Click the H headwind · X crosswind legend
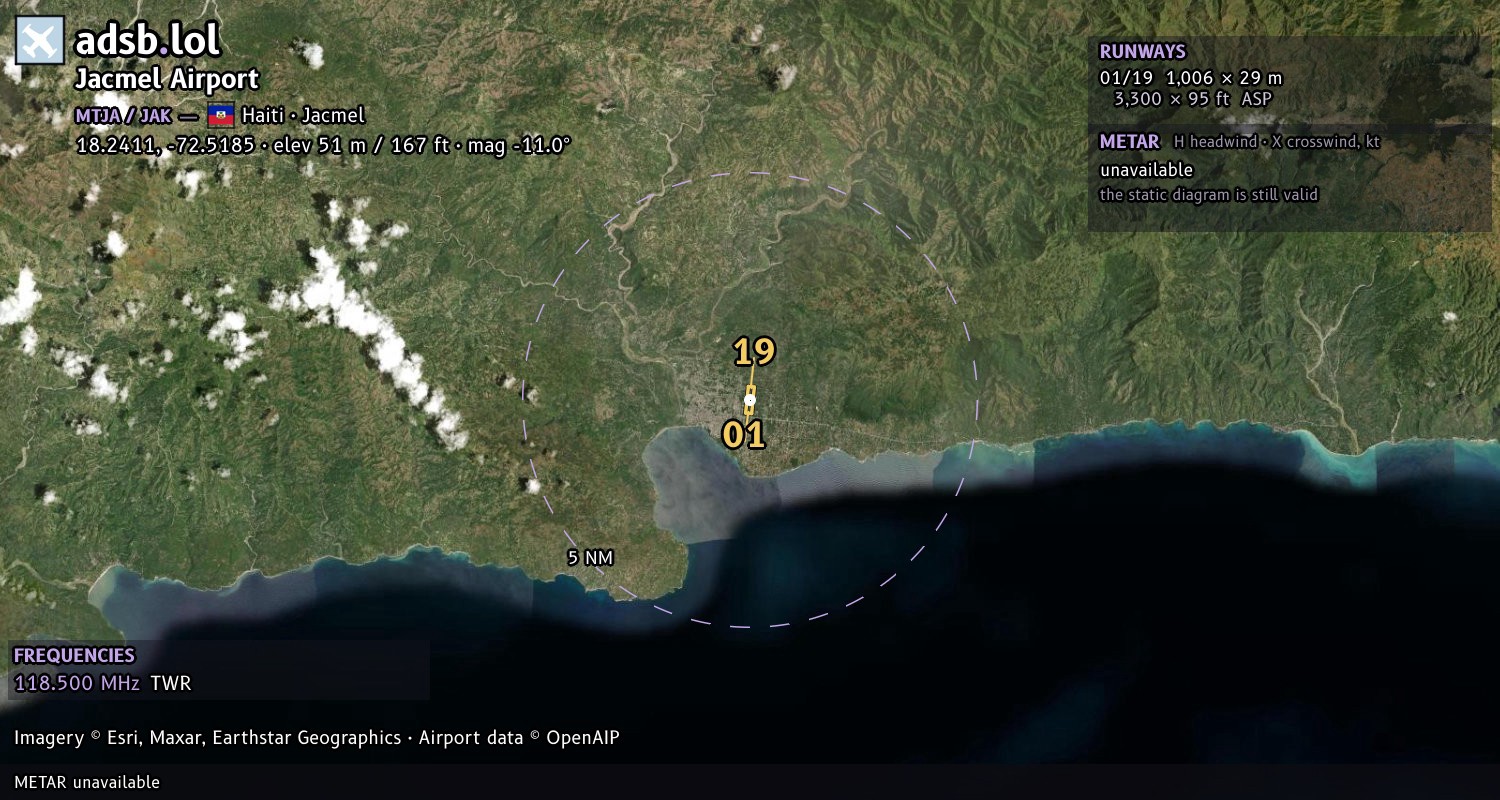 1277,142
